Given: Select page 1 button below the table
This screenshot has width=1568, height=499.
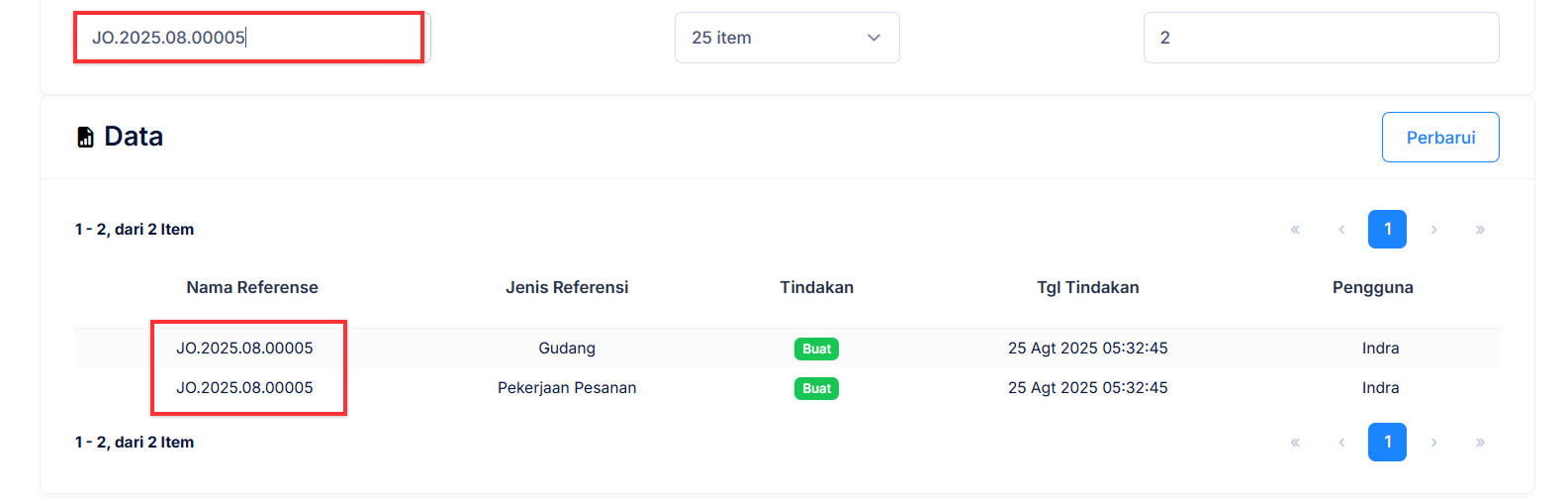Looking at the screenshot, I should 1387,443.
